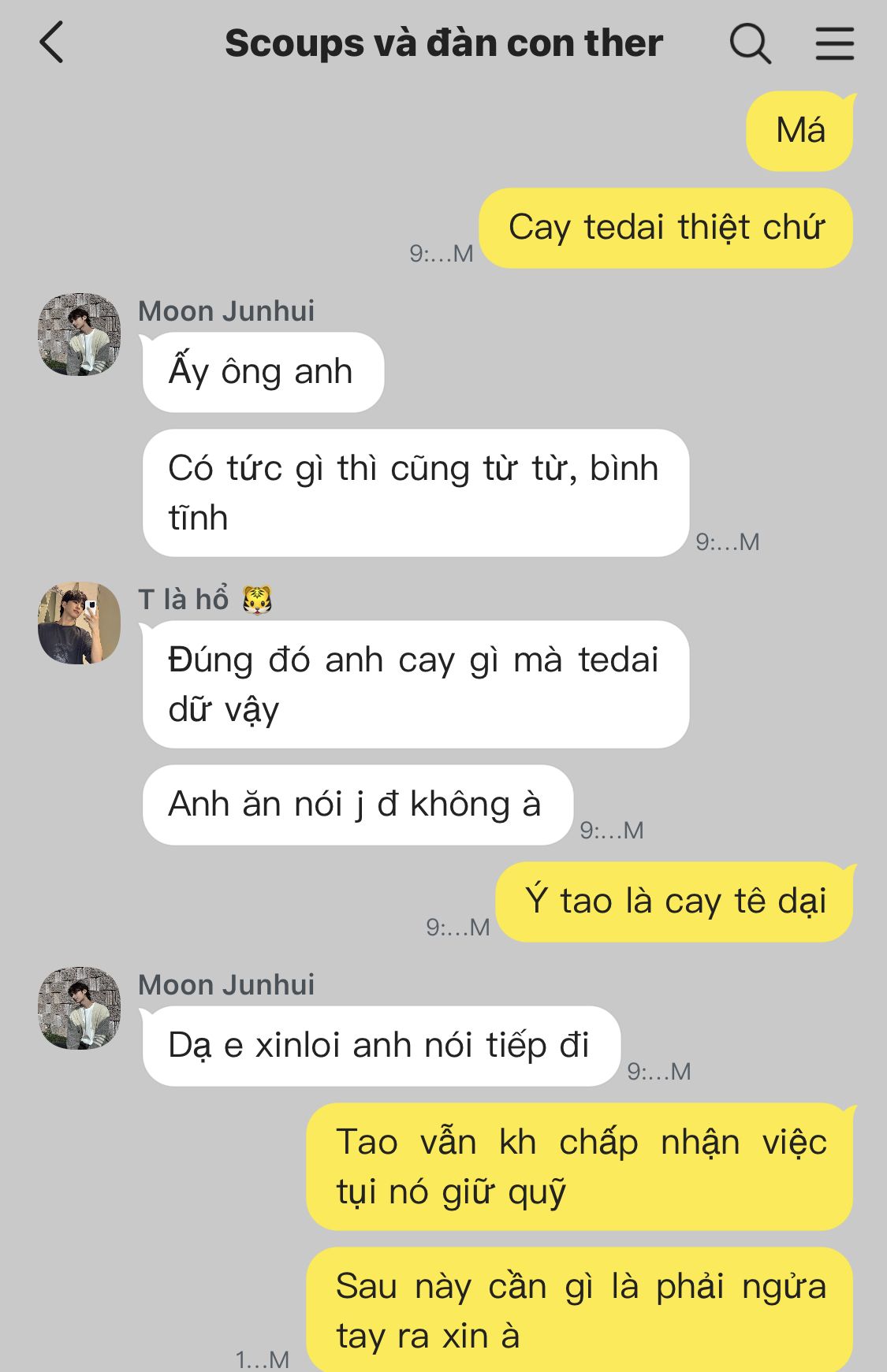Image resolution: width=887 pixels, height=1372 pixels.
Task: Open second Moon Junhui avatar near bottom
Action: coord(80,1008)
